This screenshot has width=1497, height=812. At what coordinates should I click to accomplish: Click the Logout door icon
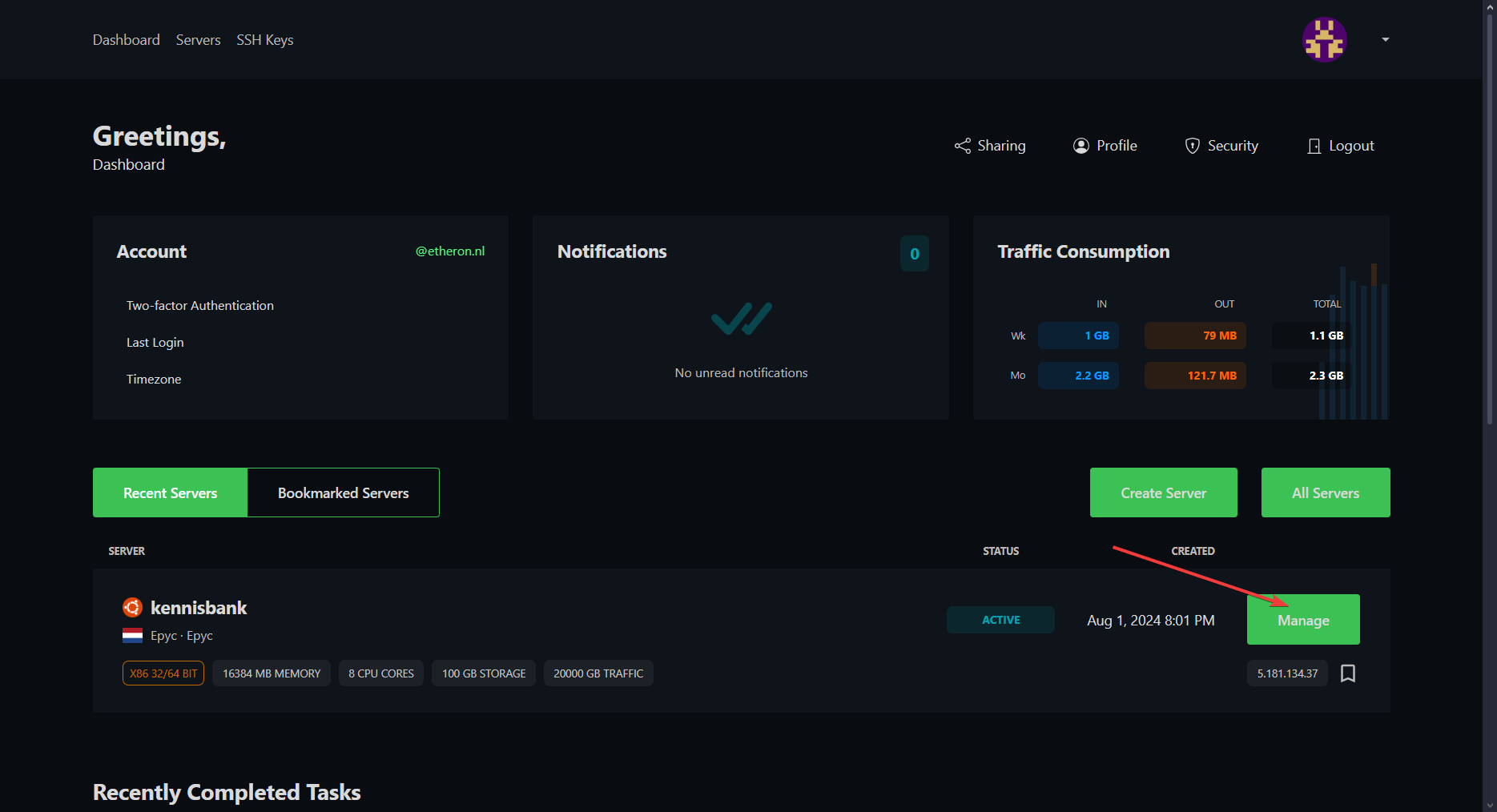1314,146
